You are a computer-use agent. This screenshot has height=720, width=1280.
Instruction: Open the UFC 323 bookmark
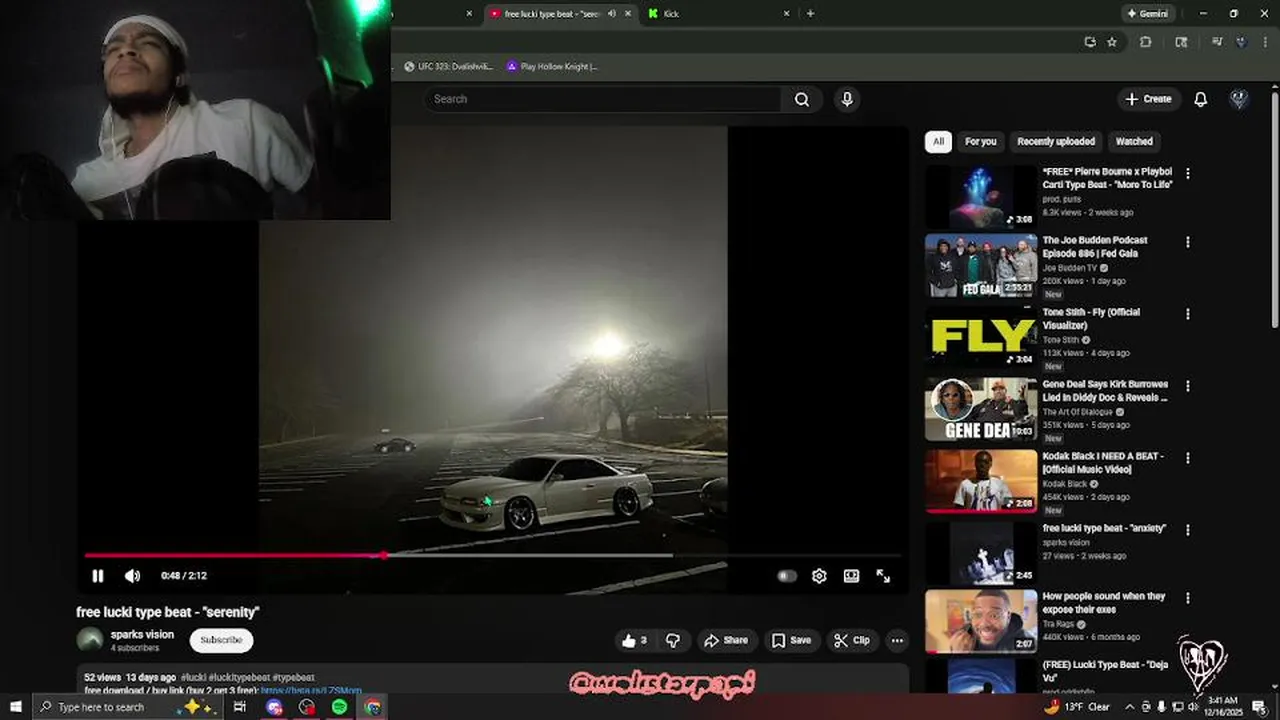click(448, 67)
